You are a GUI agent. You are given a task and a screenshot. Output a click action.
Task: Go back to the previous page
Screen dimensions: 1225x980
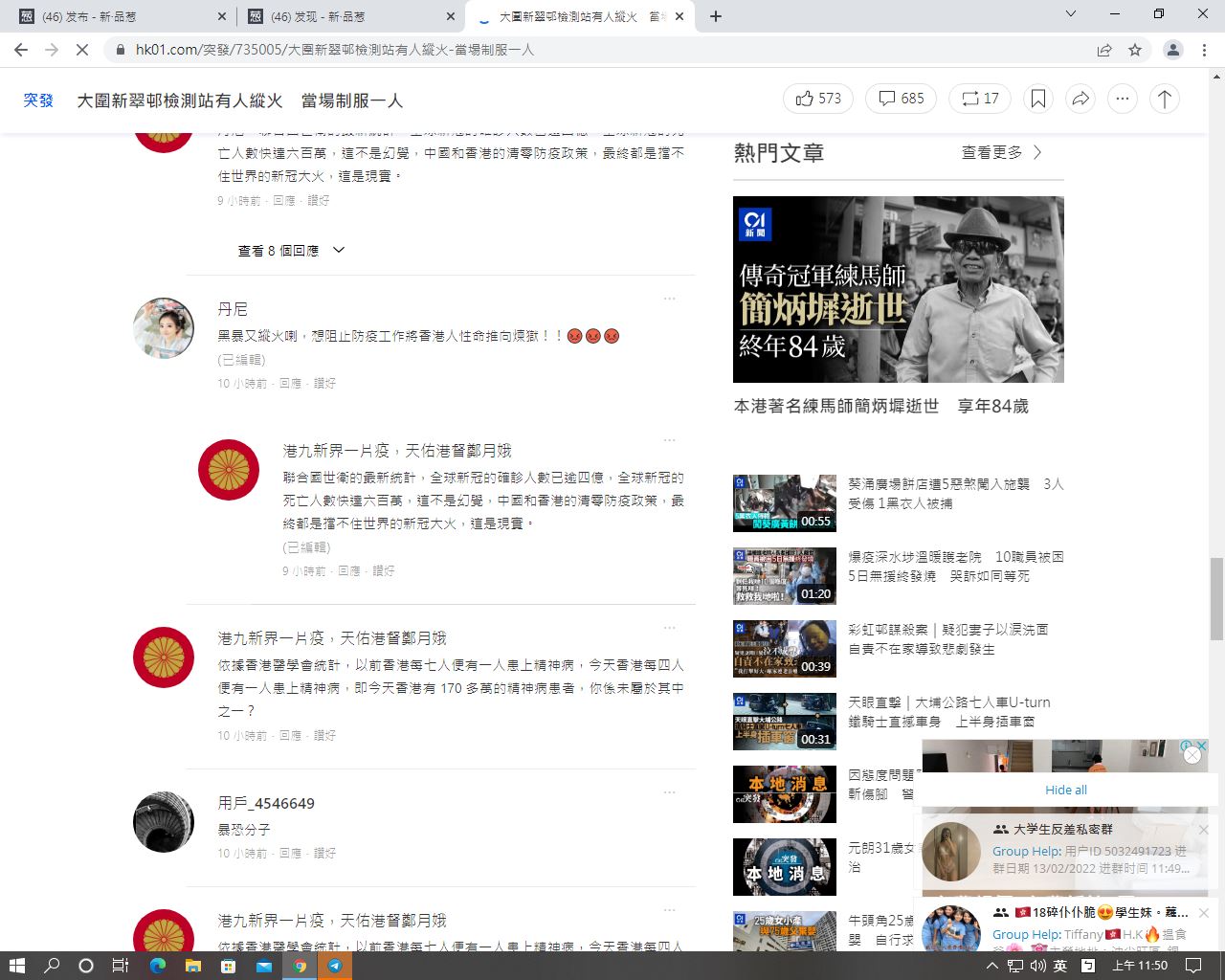coord(21,50)
